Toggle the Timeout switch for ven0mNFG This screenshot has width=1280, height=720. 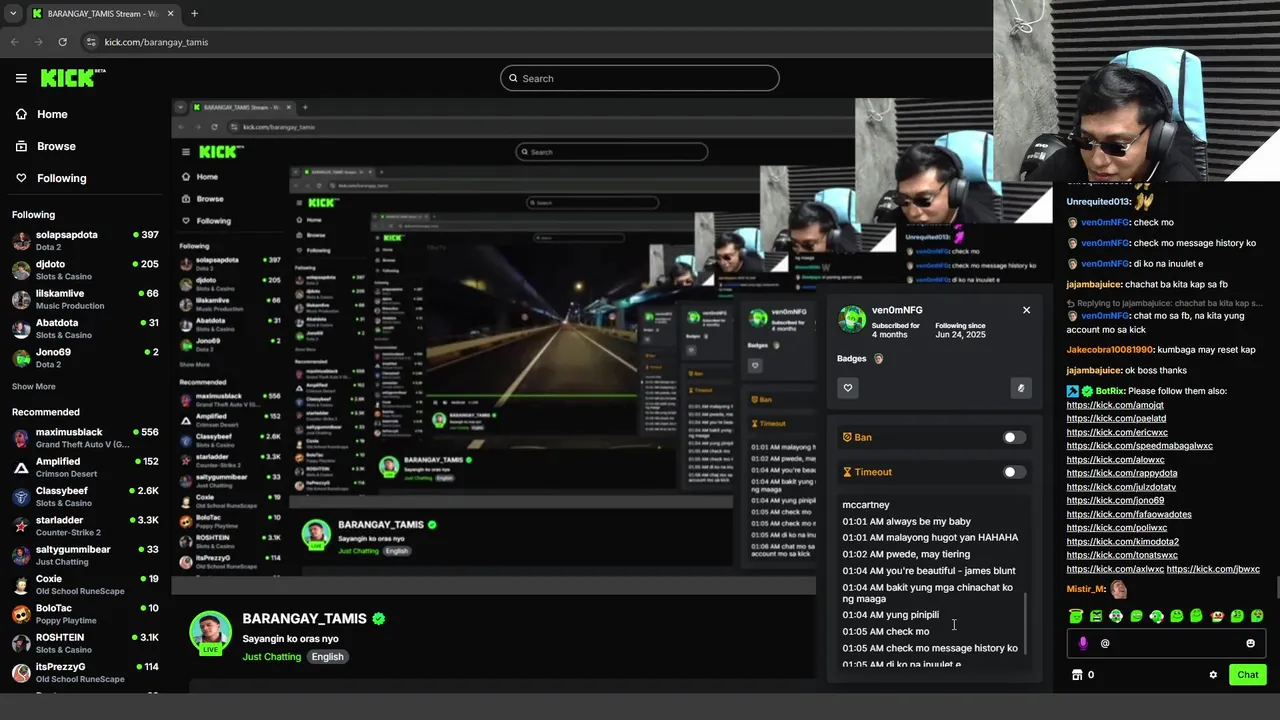[x=1014, y=472]
